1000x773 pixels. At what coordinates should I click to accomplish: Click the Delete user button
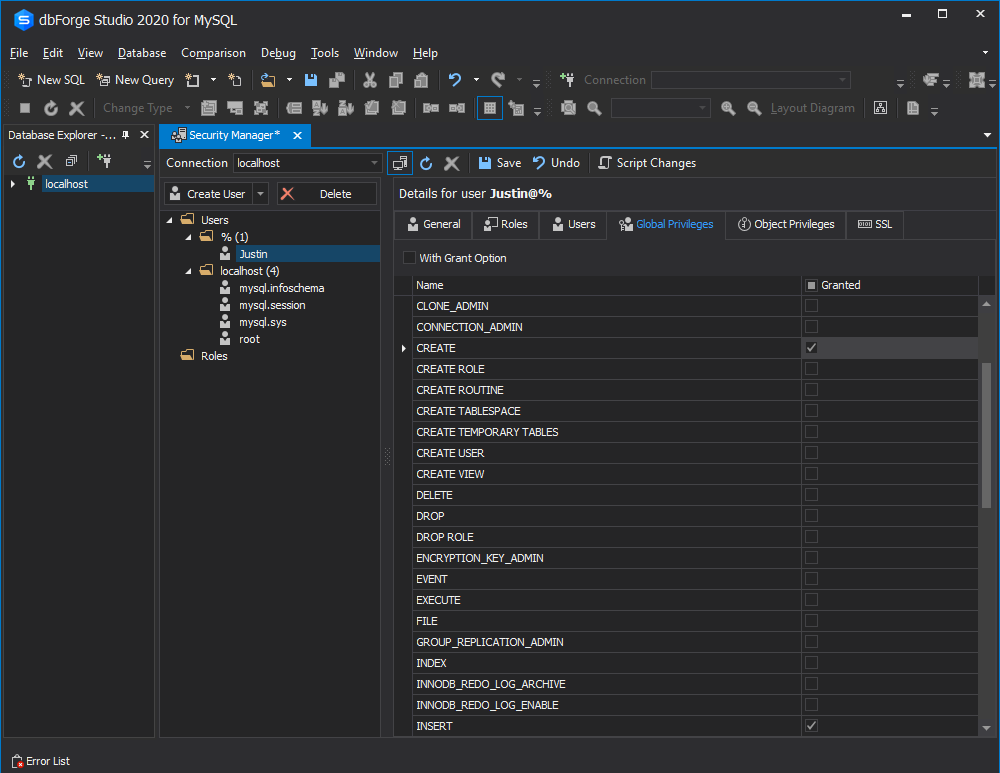click(327, 194)
